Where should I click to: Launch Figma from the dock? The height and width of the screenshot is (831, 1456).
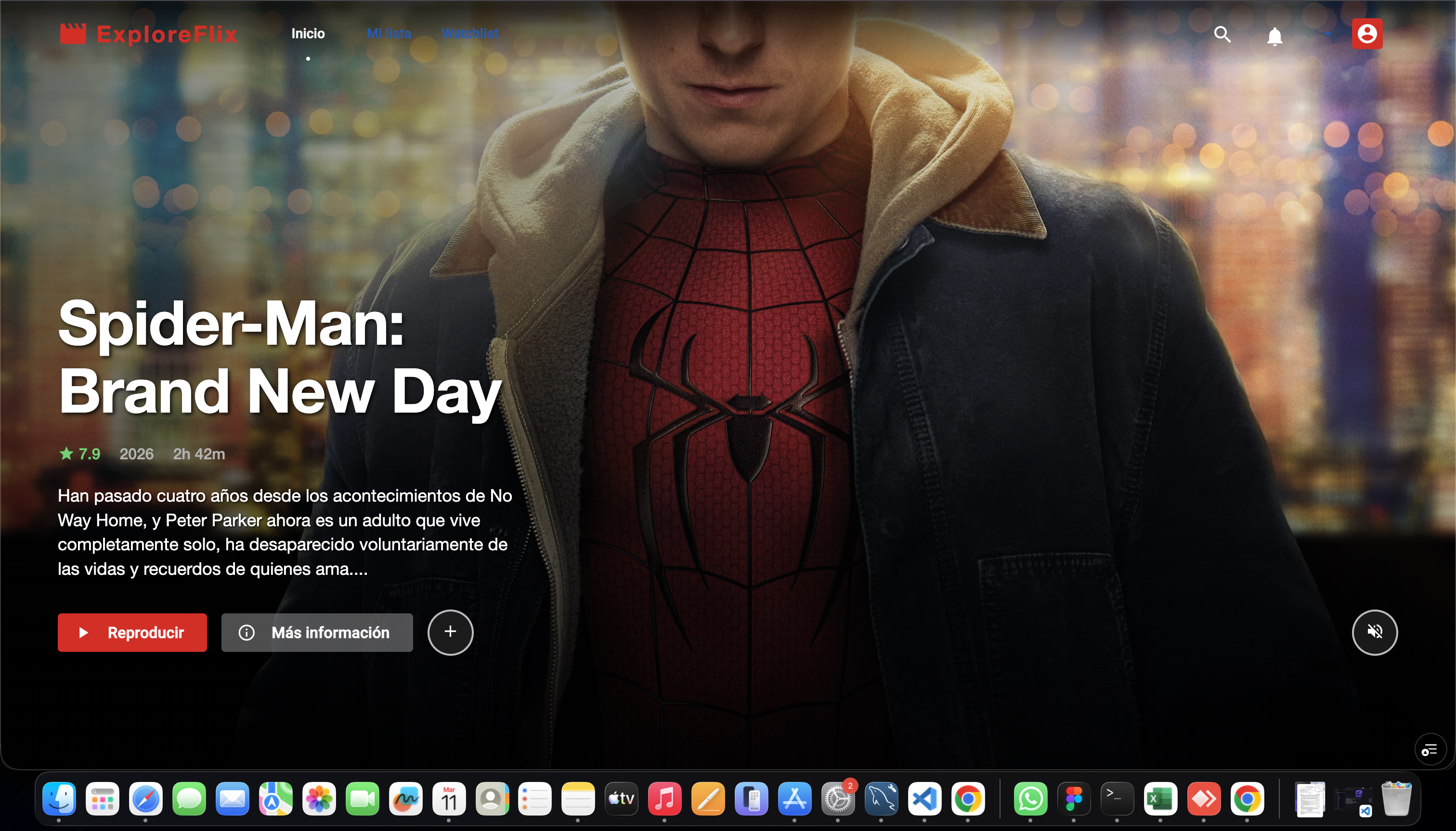point(1074,798)
